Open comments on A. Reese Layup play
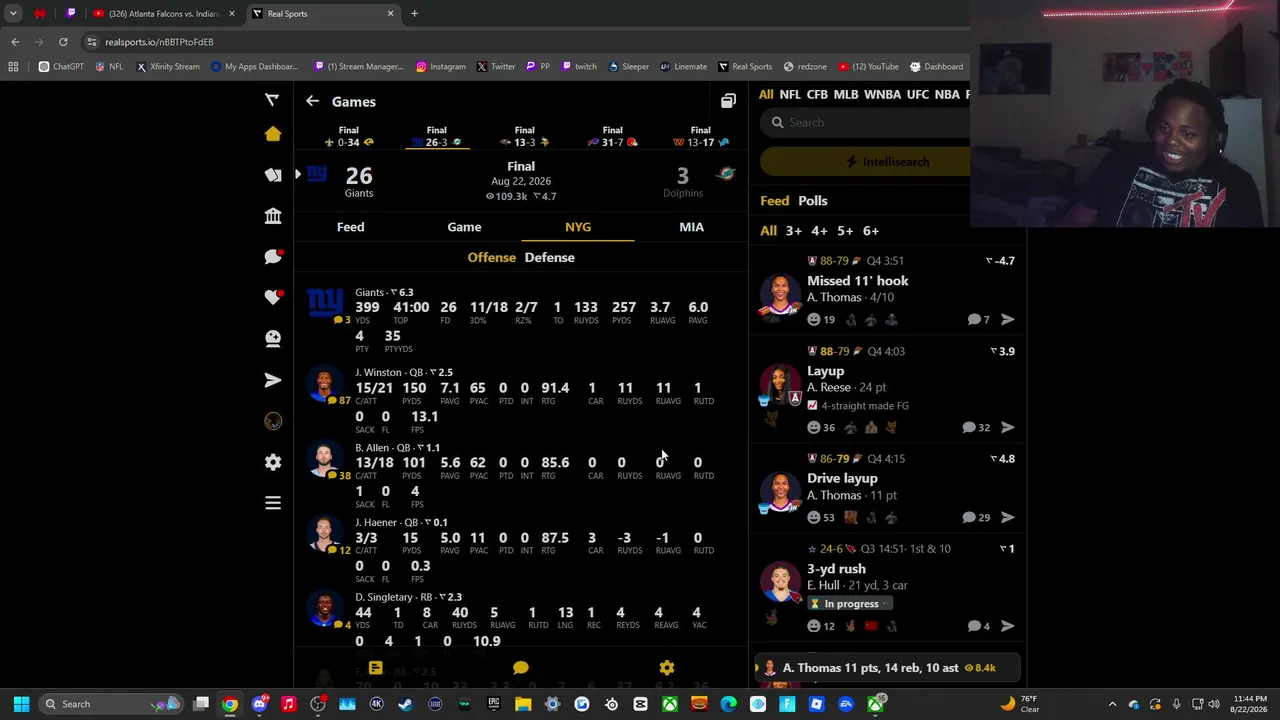 (976, 427)
